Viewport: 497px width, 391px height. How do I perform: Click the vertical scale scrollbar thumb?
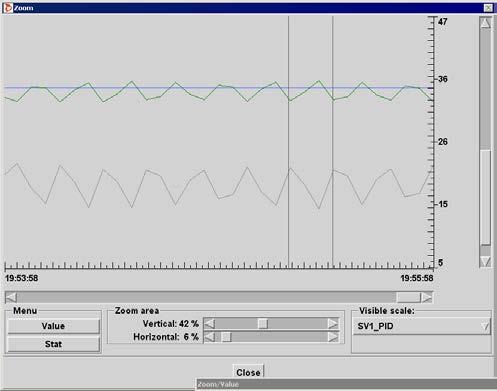(x=485, y=198)
